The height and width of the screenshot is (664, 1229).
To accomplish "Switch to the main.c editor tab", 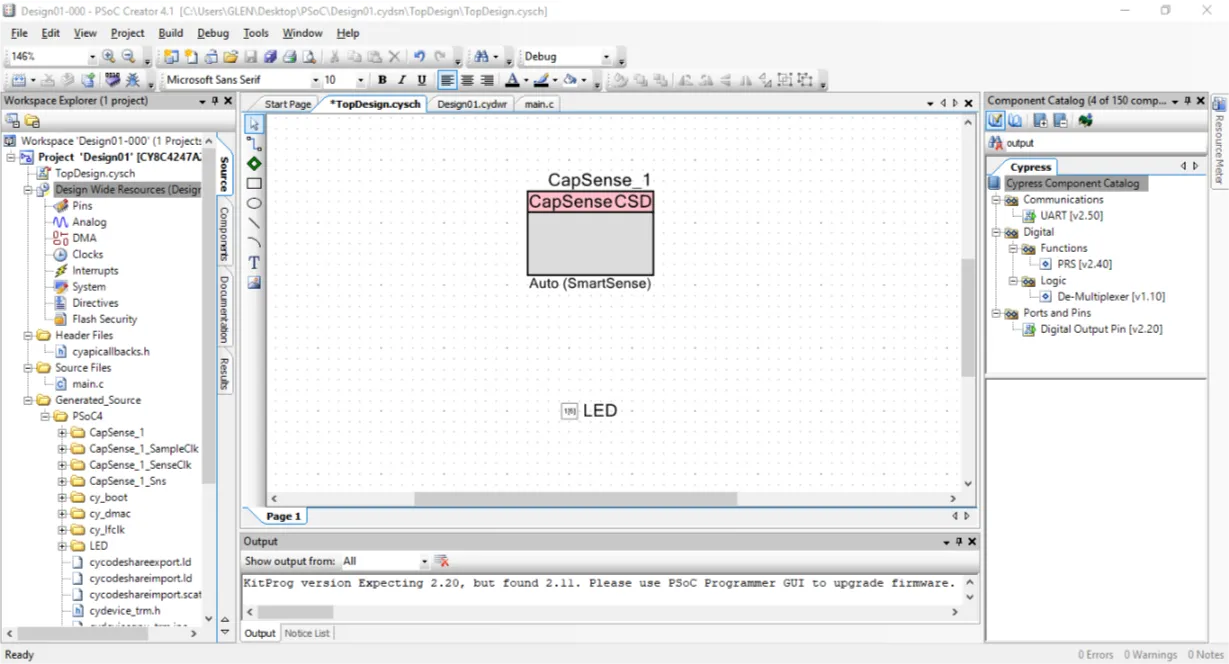I will [538, 104].
